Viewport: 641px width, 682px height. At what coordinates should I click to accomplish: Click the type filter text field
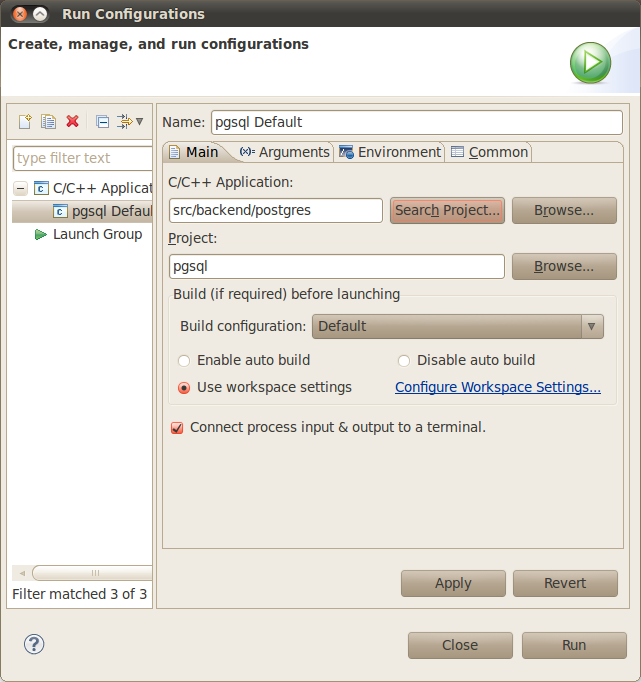(x=80, y=158)
